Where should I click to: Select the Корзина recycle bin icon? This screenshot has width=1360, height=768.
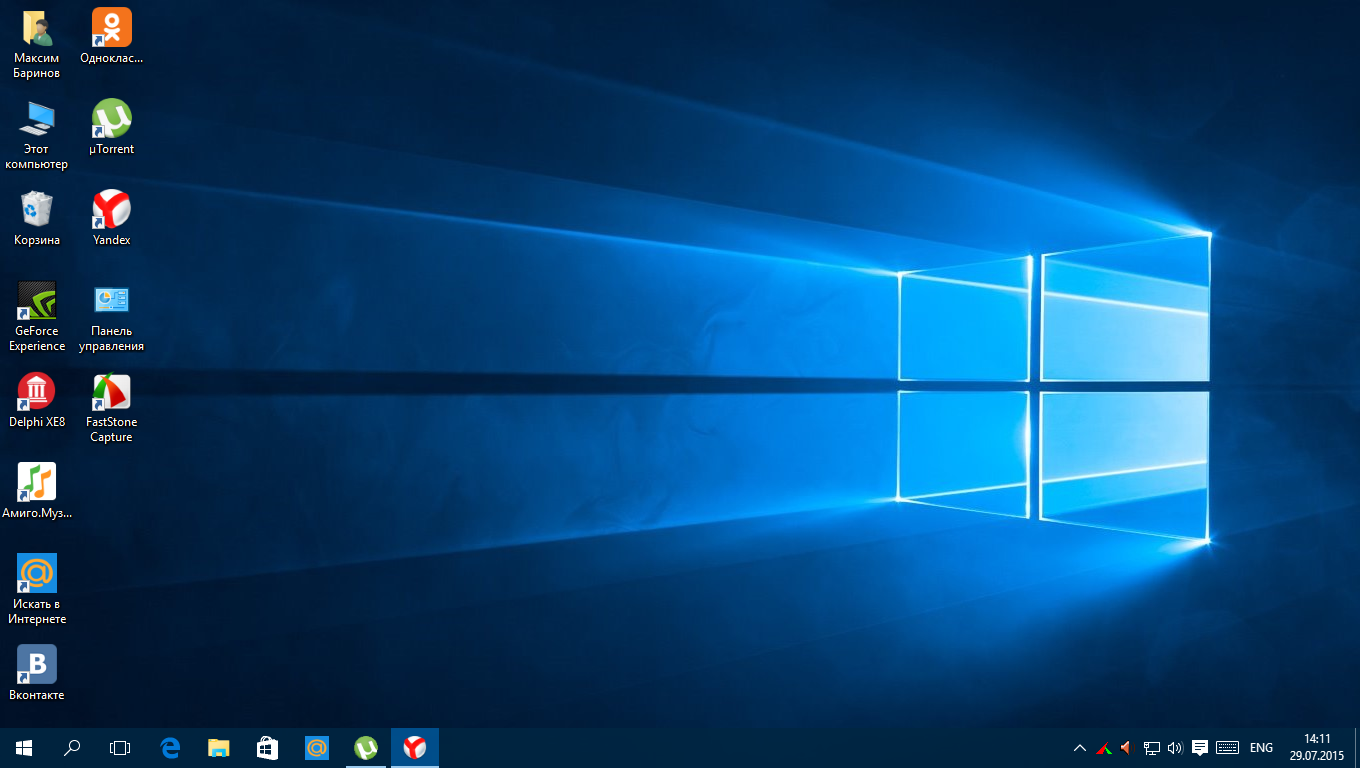(37, 219)
